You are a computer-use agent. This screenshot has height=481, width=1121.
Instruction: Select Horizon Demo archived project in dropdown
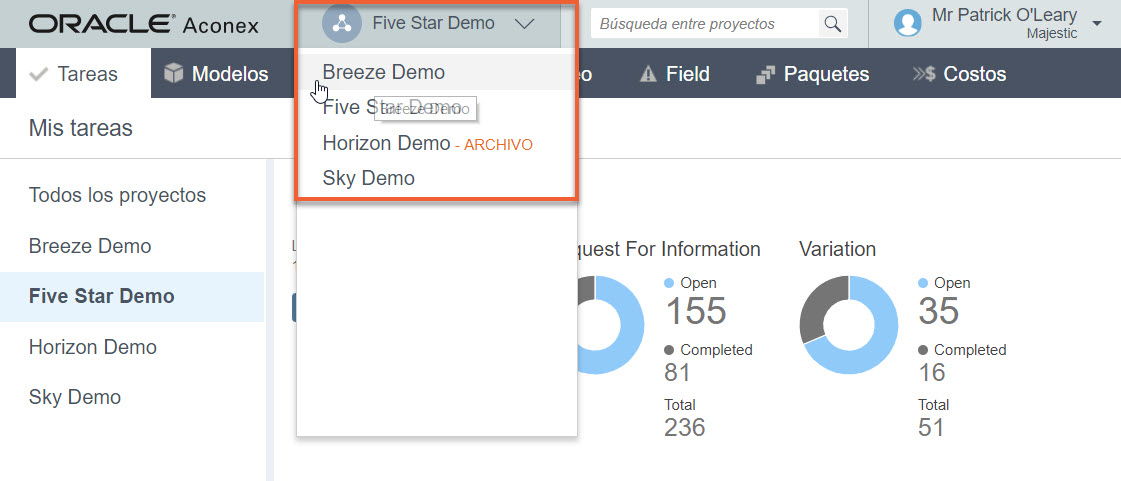[x=436, y=144]
